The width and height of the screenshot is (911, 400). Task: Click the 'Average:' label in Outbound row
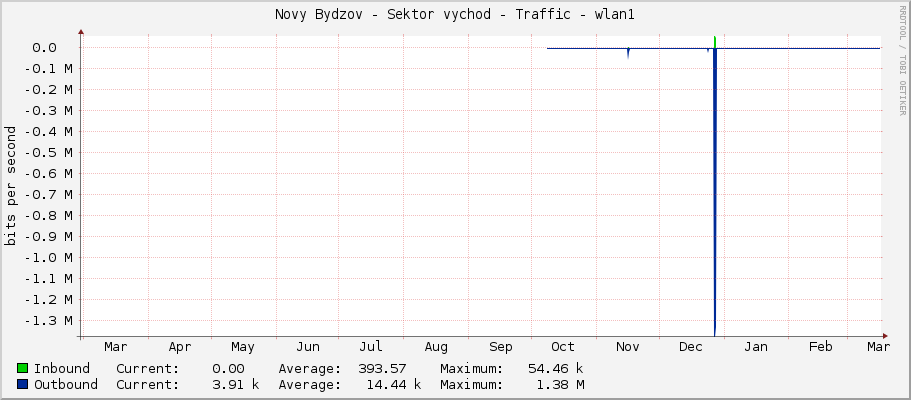[x=310, y=384]
